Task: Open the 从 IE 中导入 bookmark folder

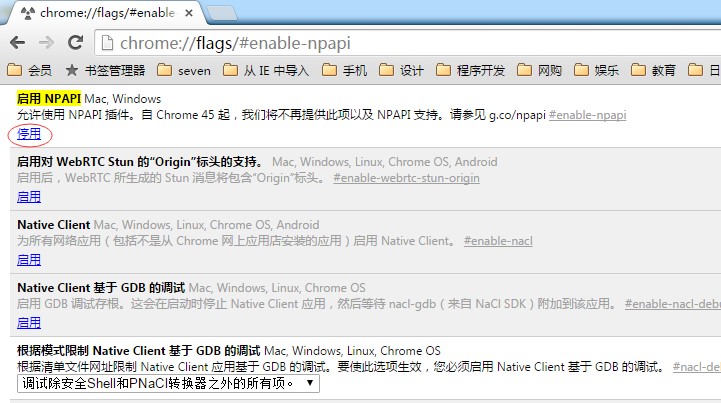Action: tap(266, 70)
